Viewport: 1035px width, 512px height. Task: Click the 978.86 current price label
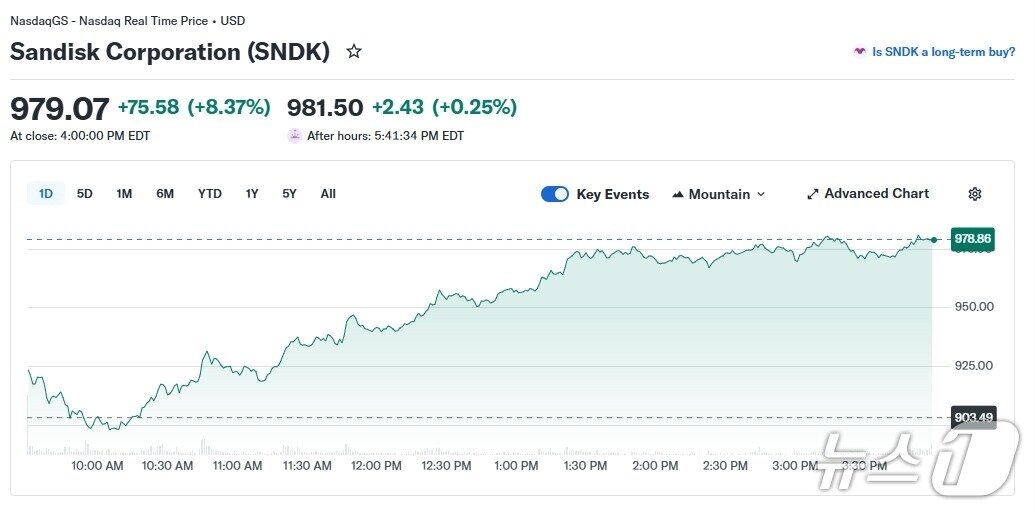(x=973, y=239)
